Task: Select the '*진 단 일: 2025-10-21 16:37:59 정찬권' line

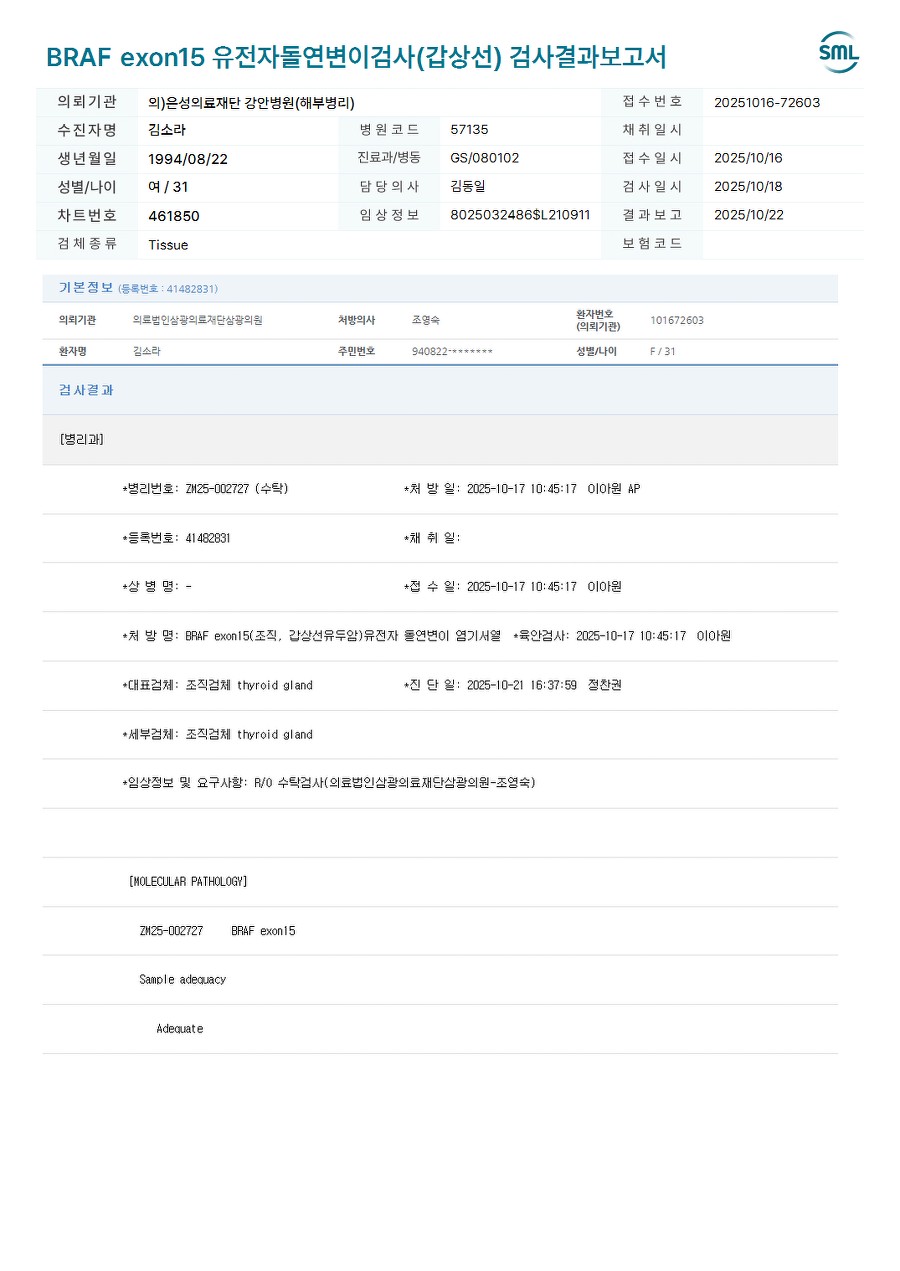Action: coord(513,685)
